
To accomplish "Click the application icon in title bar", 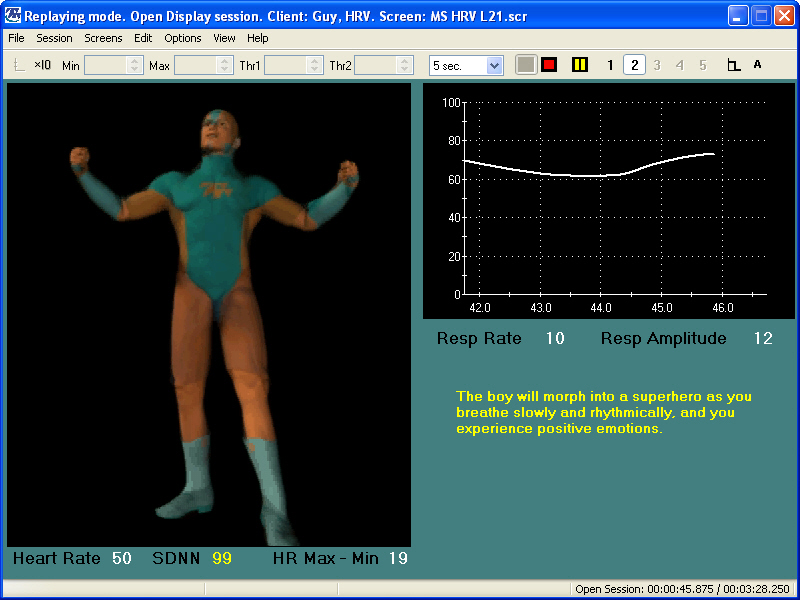I will 13,16.
